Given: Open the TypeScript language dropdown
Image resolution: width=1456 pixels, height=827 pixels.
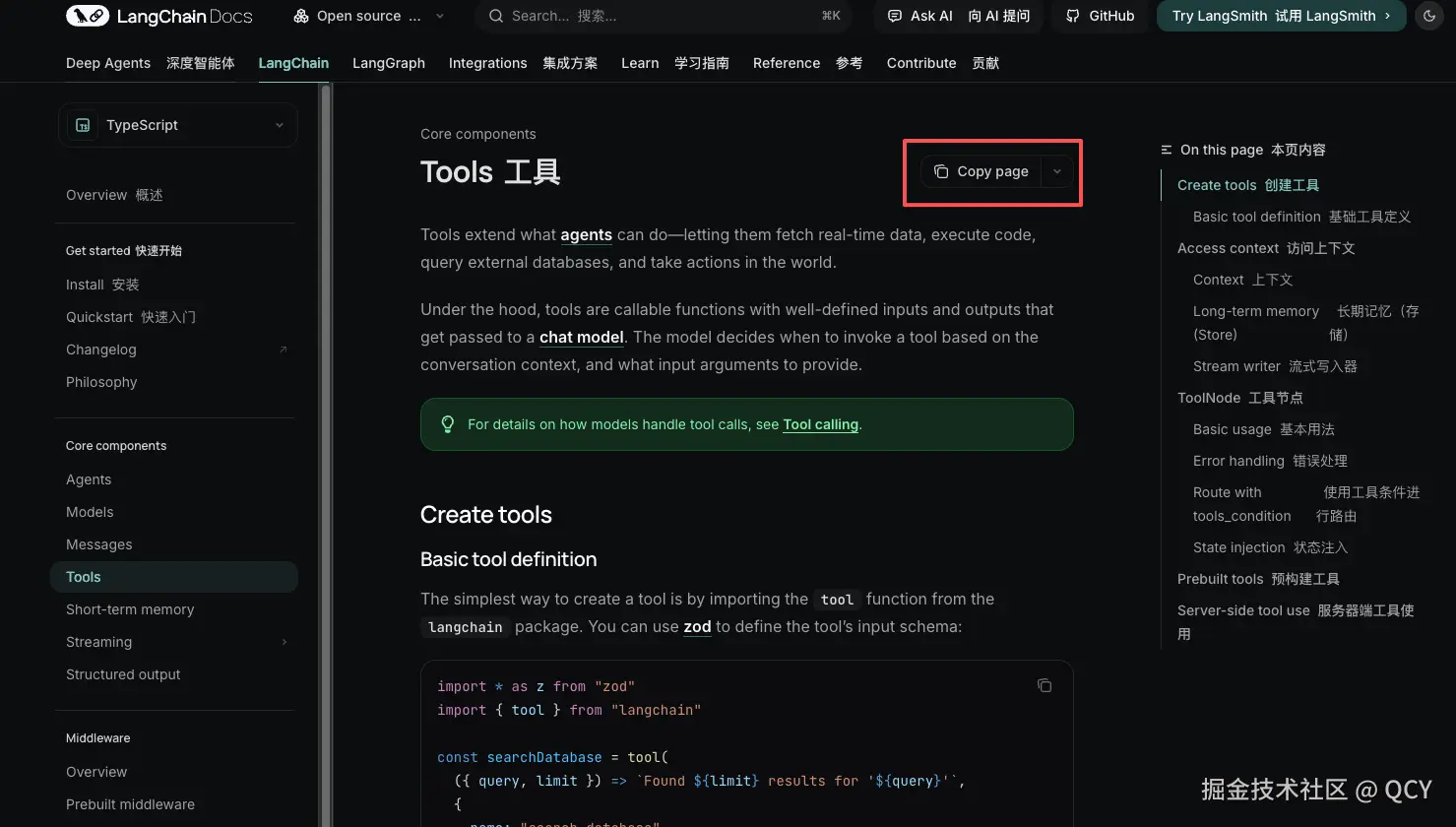Looking at the screenshot, I should click(x=178, y=125).
